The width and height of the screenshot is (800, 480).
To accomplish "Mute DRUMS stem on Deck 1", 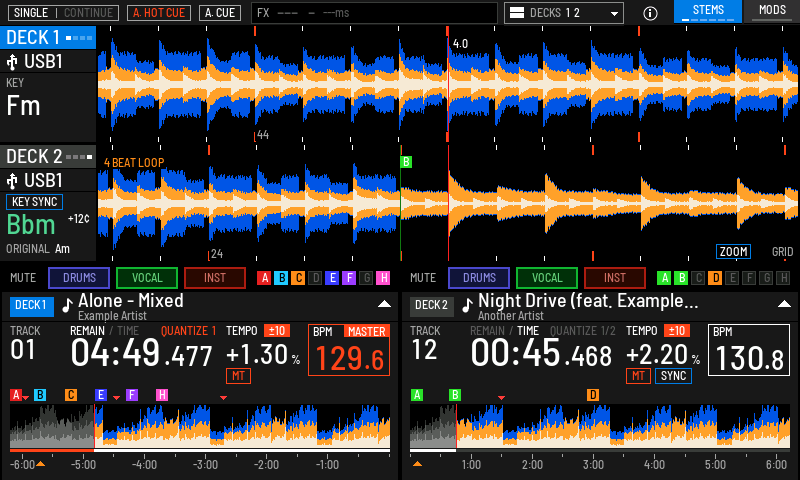I will pyautogui.click(x=79, y=278).
